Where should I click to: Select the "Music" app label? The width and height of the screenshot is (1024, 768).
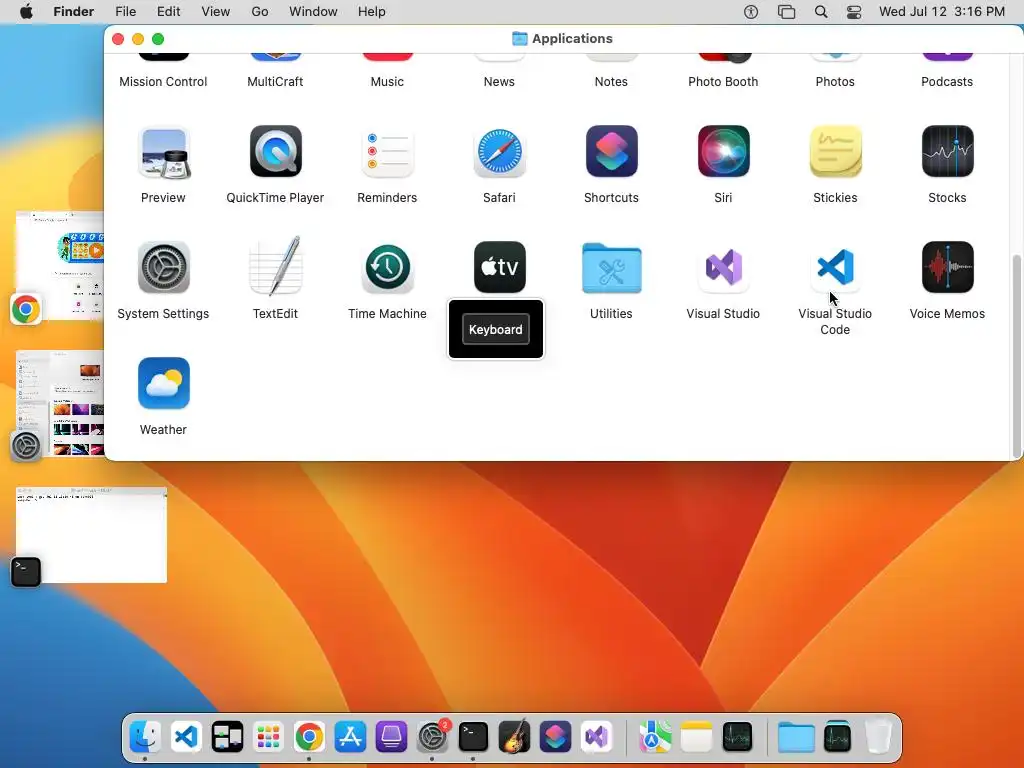(x=387, y=82)
